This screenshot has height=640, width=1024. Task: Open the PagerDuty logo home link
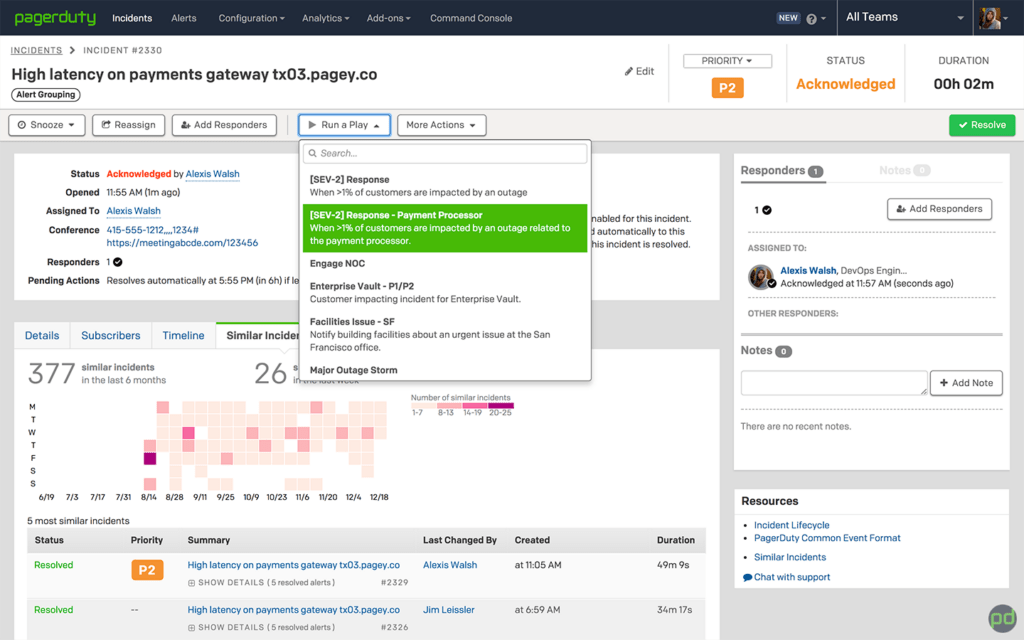pyautogui.click(x=55, y=18)
